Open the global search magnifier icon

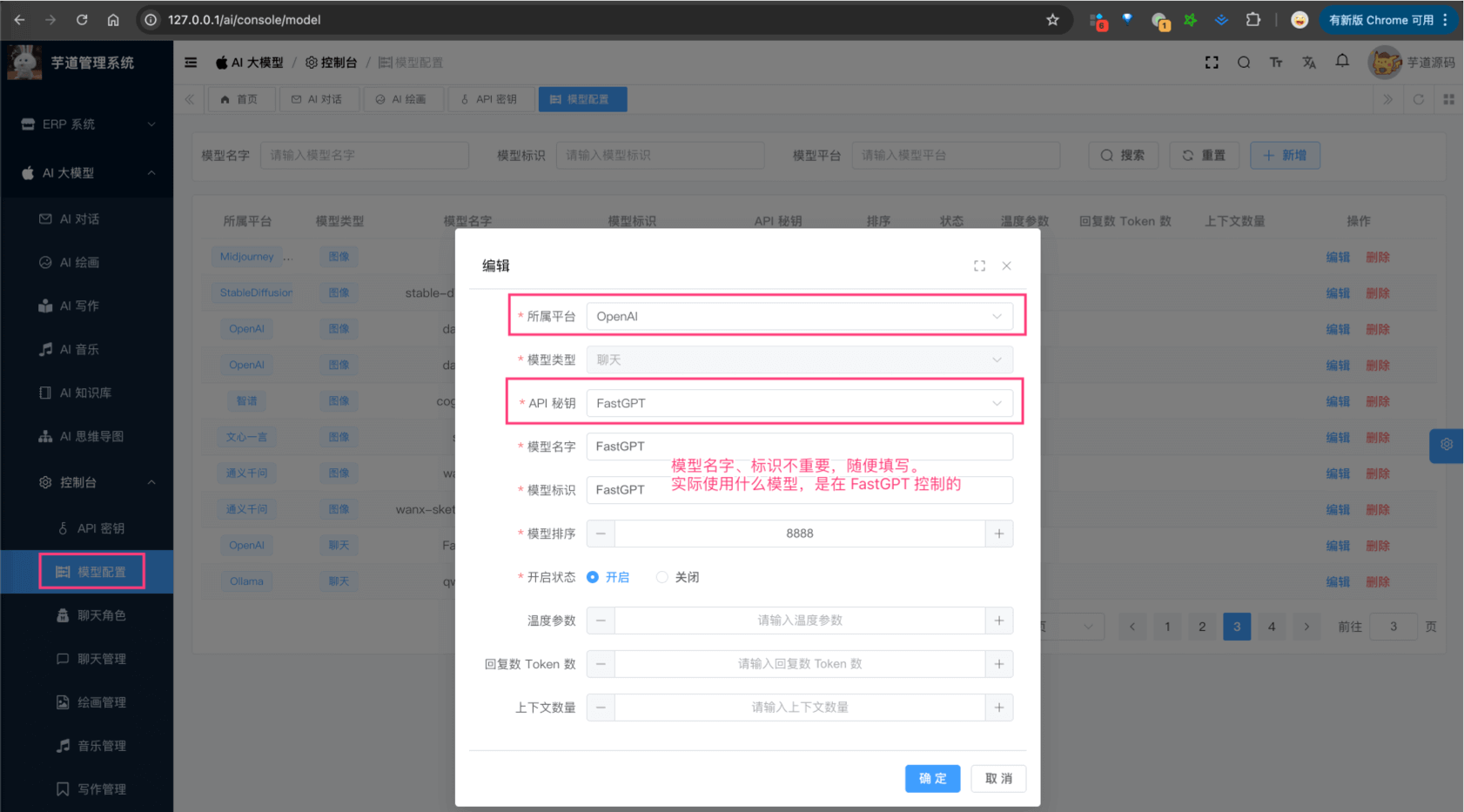click(x=1244, y=62)
